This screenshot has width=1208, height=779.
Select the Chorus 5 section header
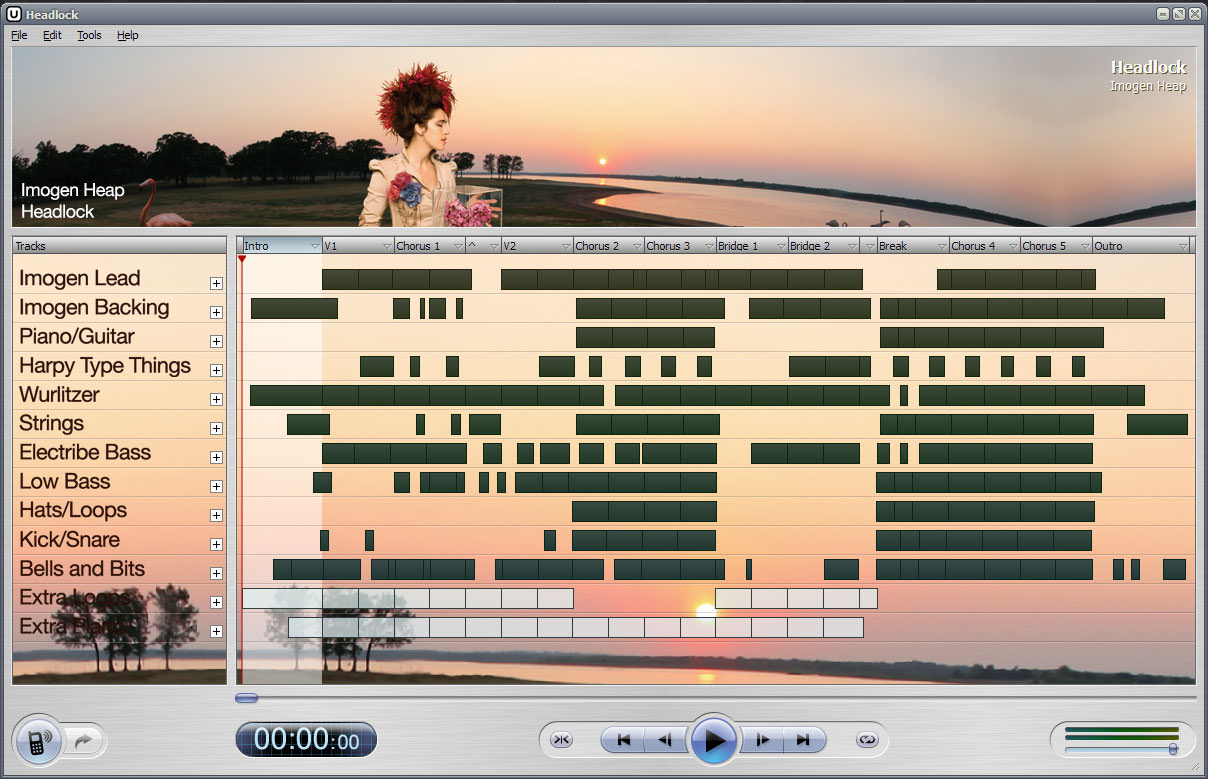(x=1055, y=246)
